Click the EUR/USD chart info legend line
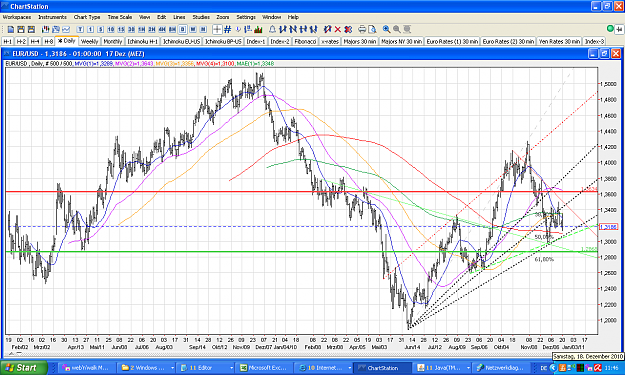 (x=140, y=64)
